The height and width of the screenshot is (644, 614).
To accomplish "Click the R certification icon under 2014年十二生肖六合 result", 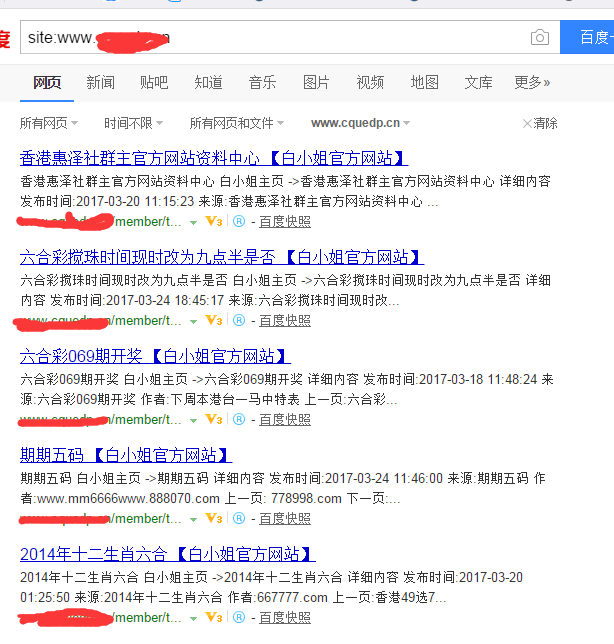I will (239, 617).
